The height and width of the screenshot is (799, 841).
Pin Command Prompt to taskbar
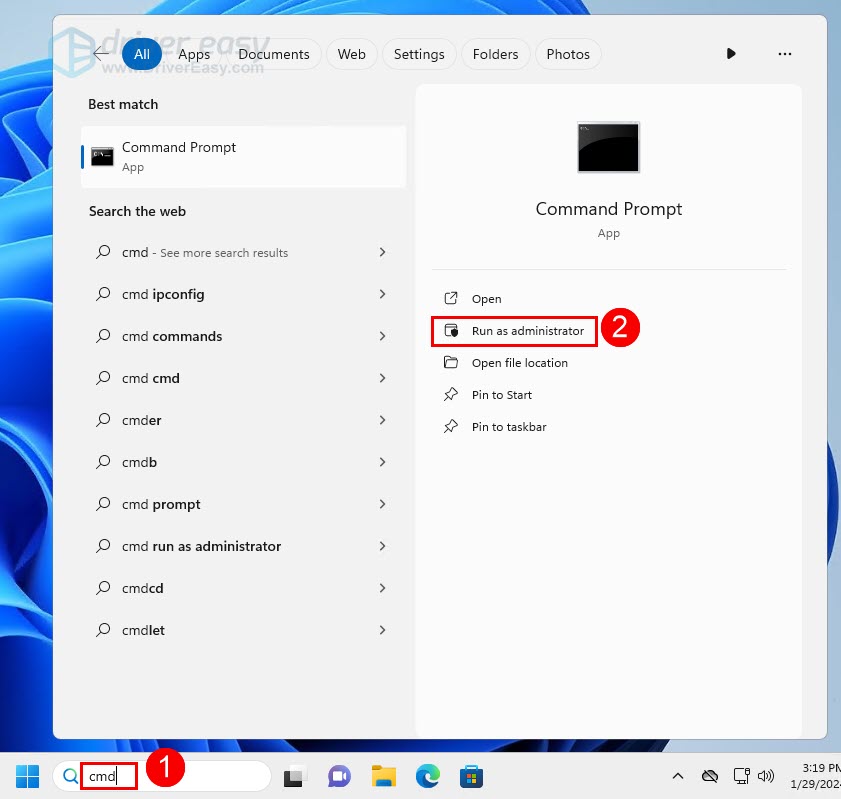(x=509, y=427)
